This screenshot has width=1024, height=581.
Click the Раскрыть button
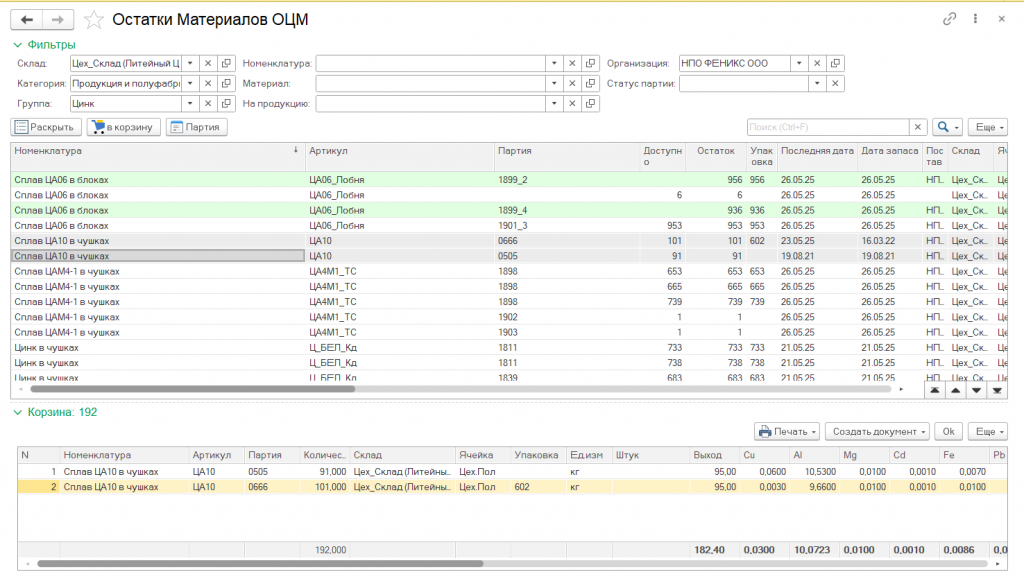pyautogui.click(x=46, y=127)
